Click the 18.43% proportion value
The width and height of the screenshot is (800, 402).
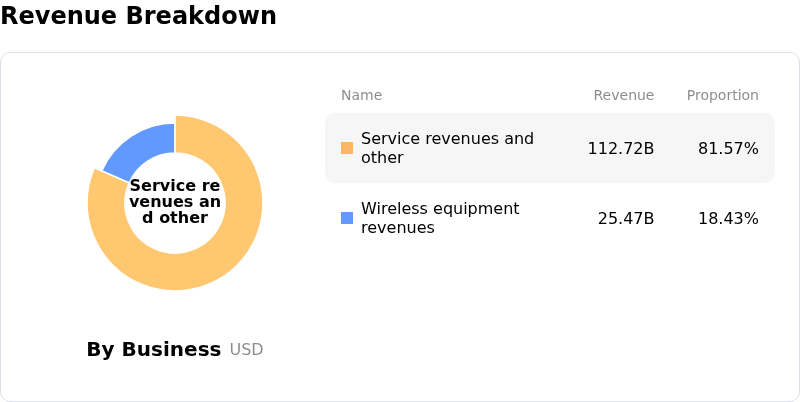(728, 218)
